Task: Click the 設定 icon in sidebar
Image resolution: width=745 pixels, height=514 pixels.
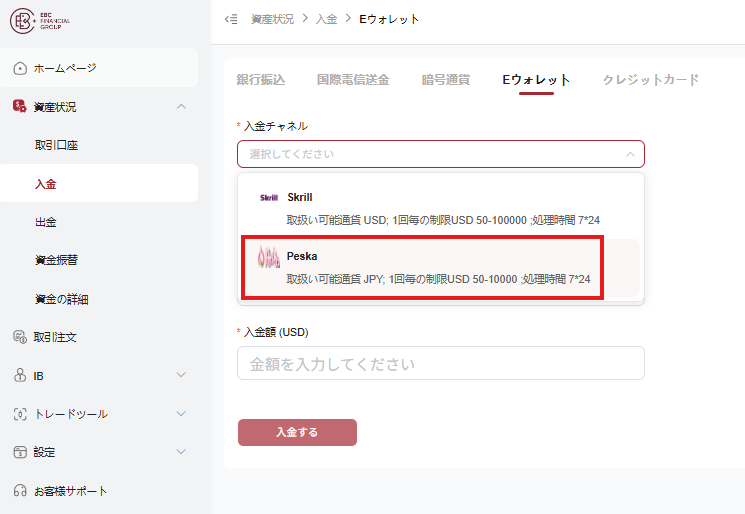Action: (20, 452)
